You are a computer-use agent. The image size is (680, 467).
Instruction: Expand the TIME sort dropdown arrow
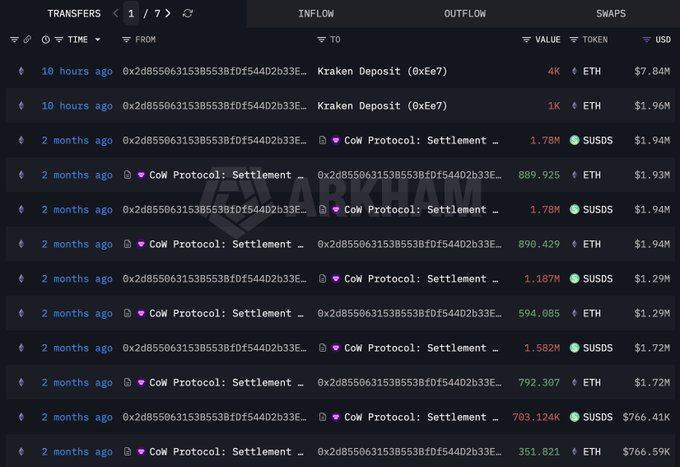point(98,39)
